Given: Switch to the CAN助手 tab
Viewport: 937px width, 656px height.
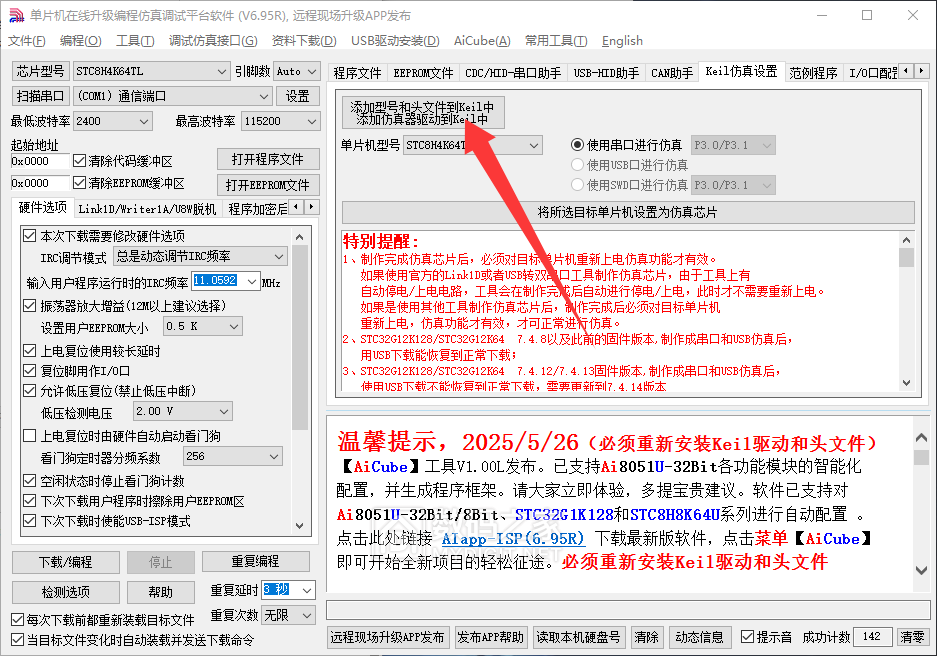Looking at the screenshot, I should coord(671,72).
